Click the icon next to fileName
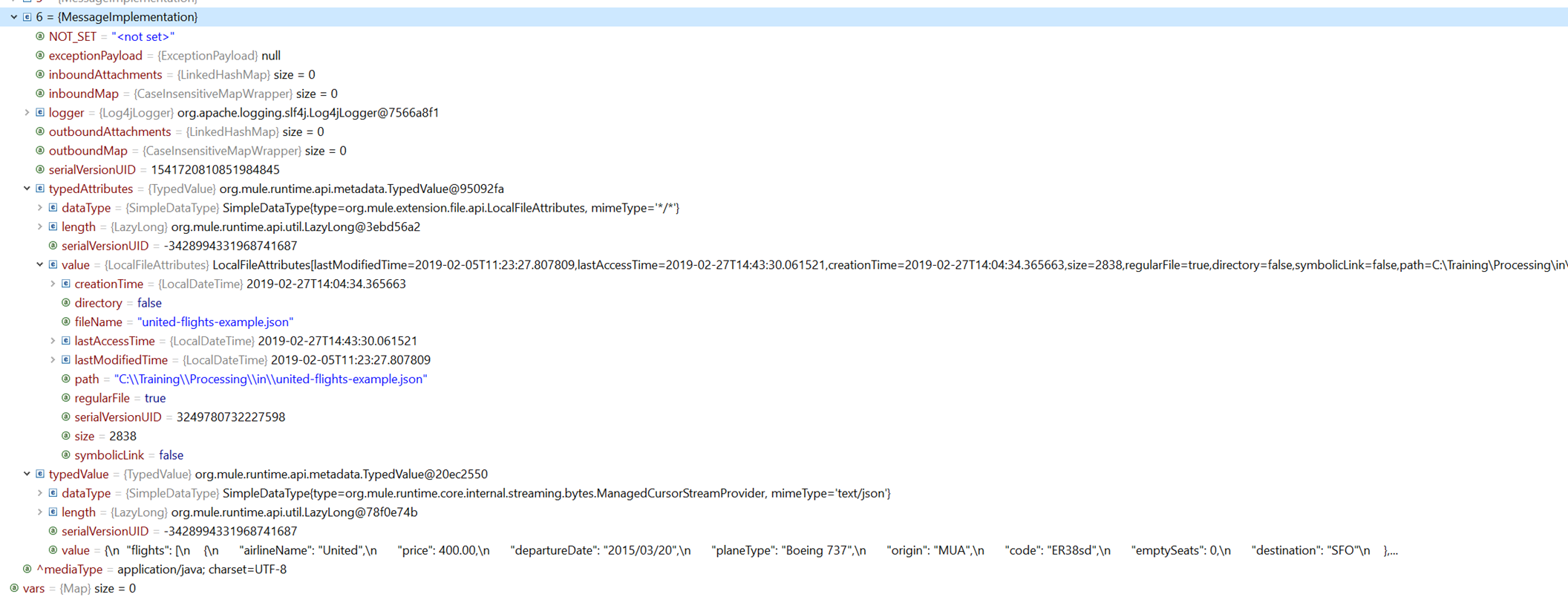This screenshot has height=600, width=1568. click(x=66, y=322)
